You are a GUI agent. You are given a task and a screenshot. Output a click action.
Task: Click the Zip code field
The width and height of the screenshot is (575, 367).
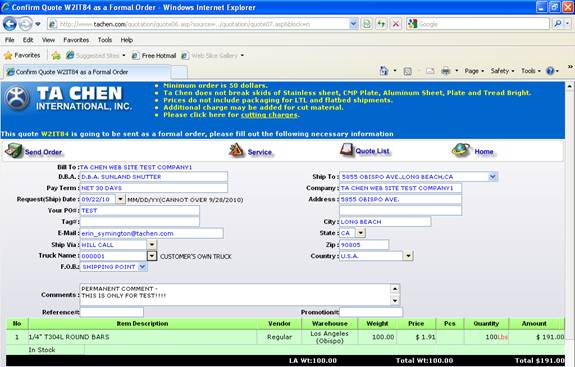pos(364,245)
